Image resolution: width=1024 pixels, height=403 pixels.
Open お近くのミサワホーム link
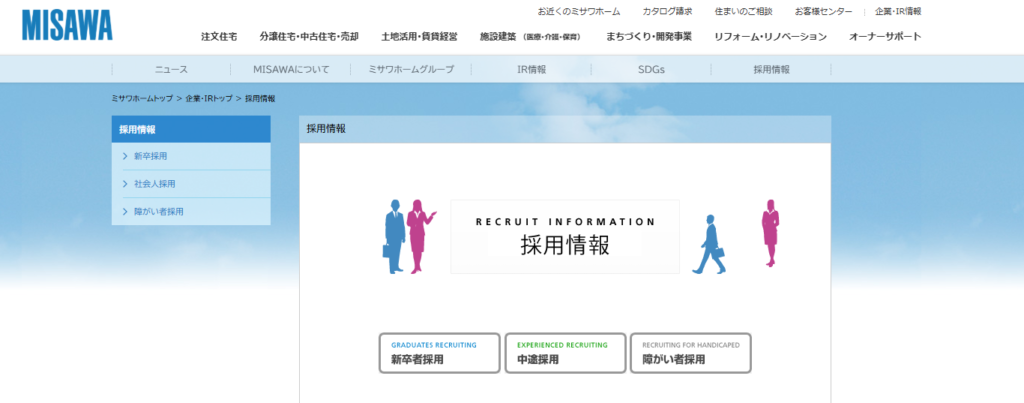pyautogui.click(x=579, y=12)
